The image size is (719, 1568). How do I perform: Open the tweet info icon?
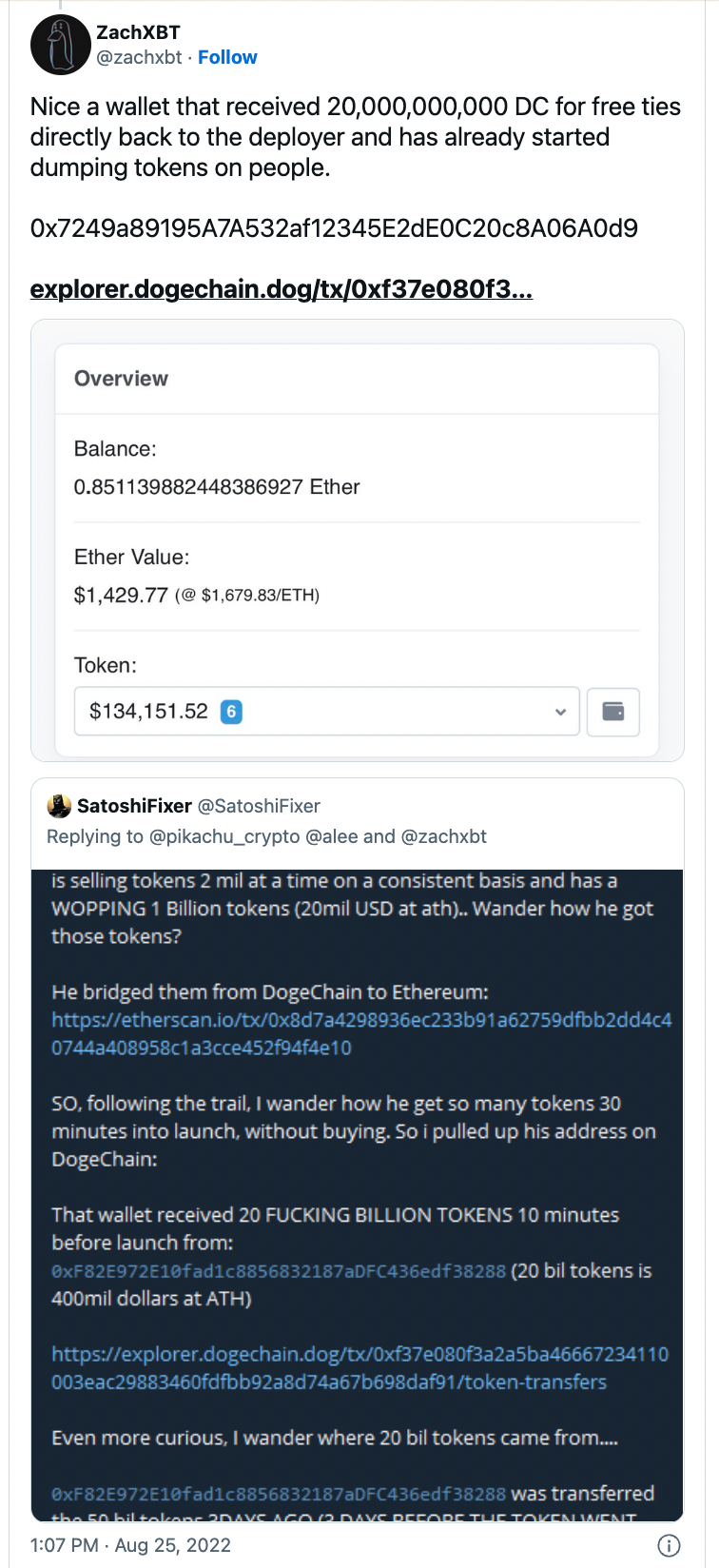(x=670, y=1545)
